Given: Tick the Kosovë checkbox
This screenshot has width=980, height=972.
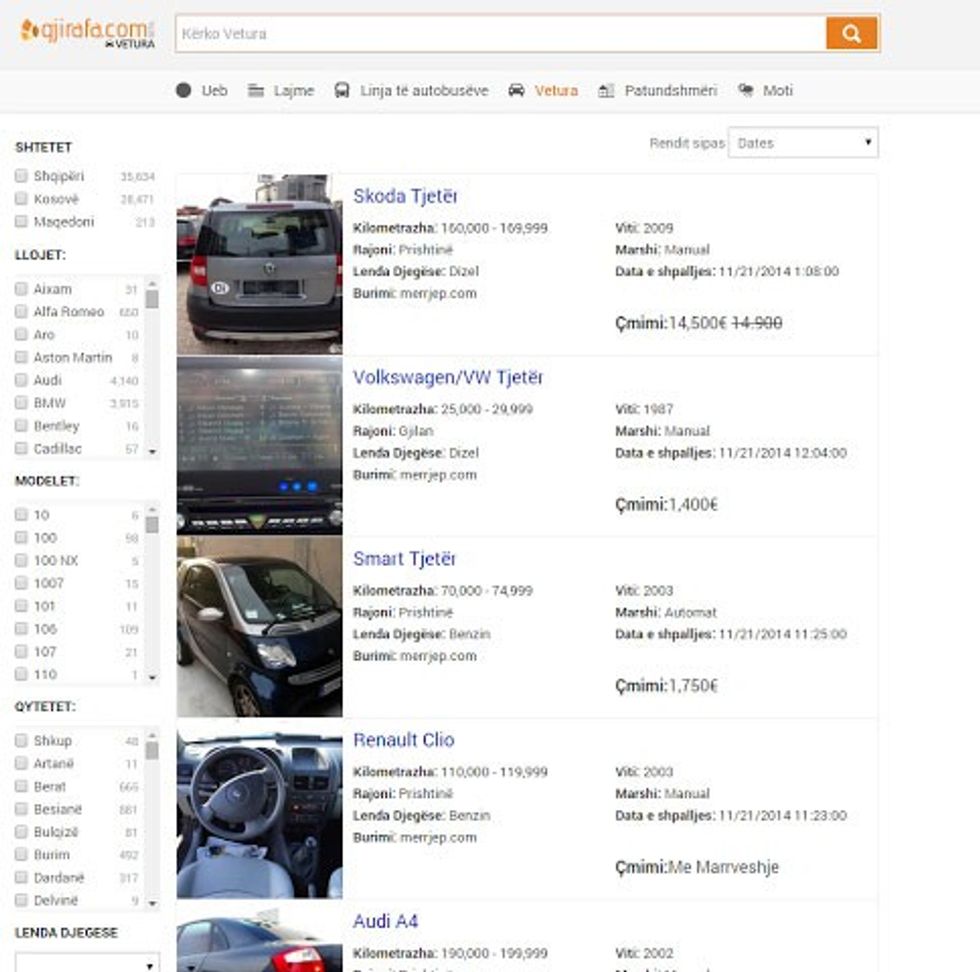Looking at the screenshot, I should tap(21, 199).
